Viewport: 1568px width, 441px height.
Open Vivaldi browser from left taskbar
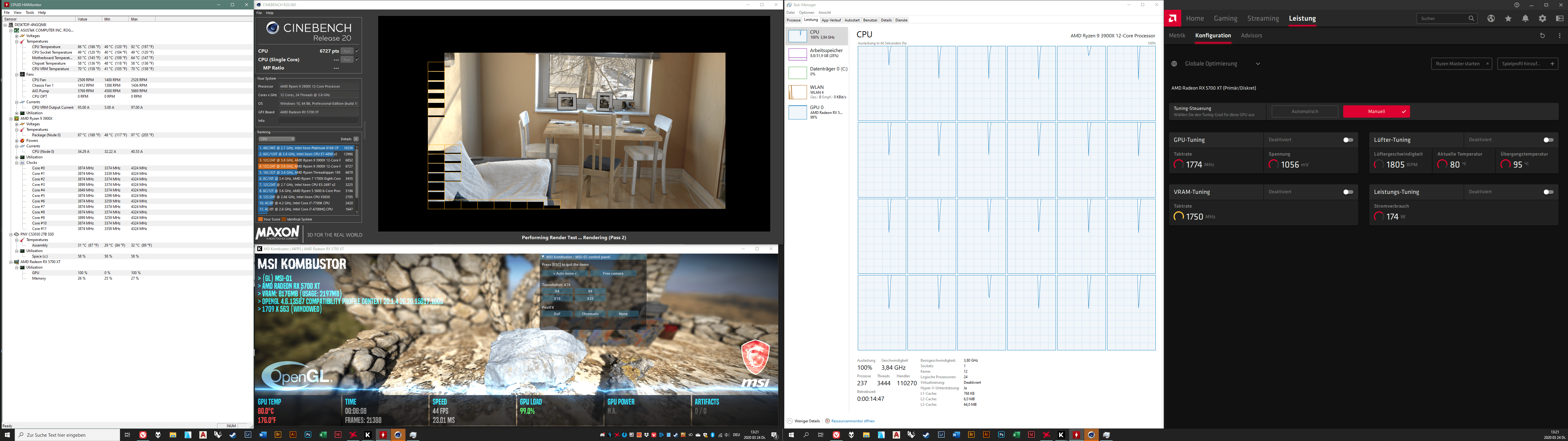(143, 435)
